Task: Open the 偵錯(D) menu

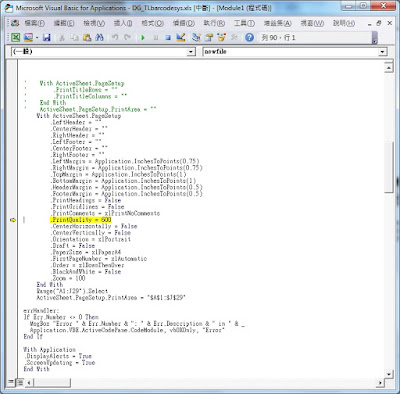Action: coord(183,23)
